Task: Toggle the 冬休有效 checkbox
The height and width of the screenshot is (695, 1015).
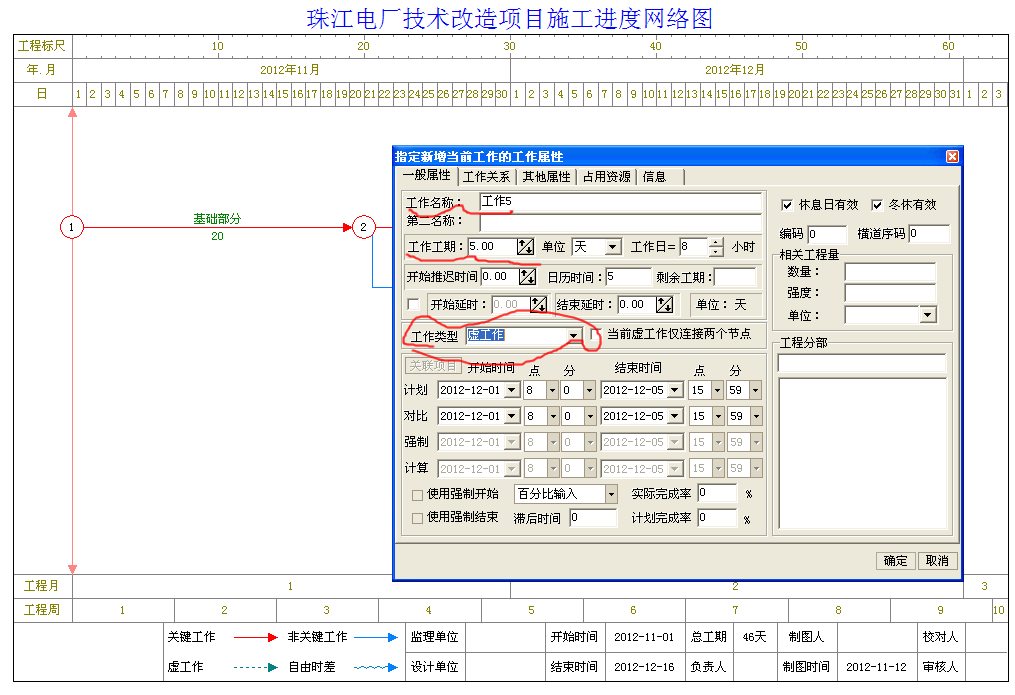Action: (877, 205)
